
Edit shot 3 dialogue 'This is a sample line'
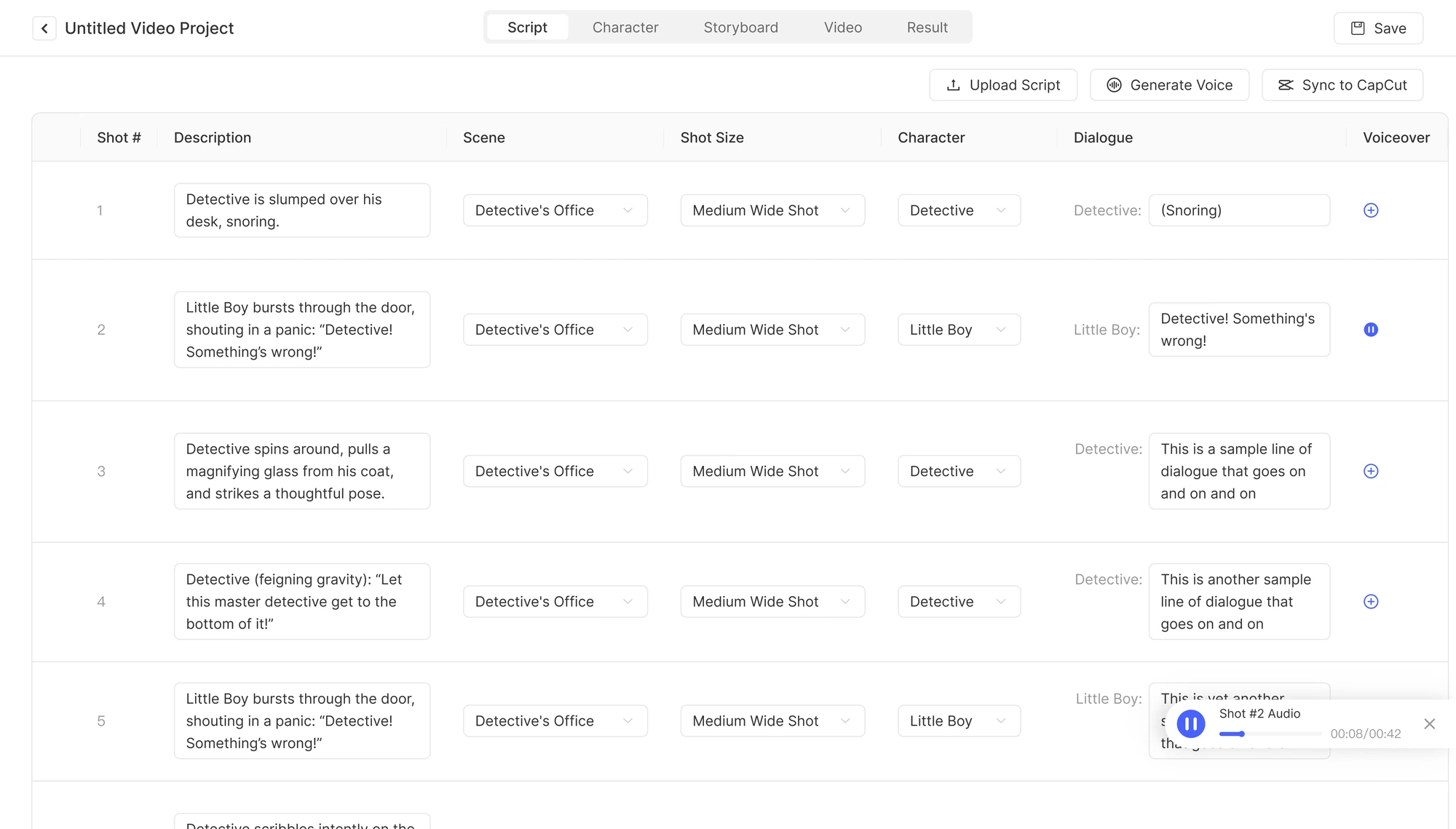(x=1239, y=471)
